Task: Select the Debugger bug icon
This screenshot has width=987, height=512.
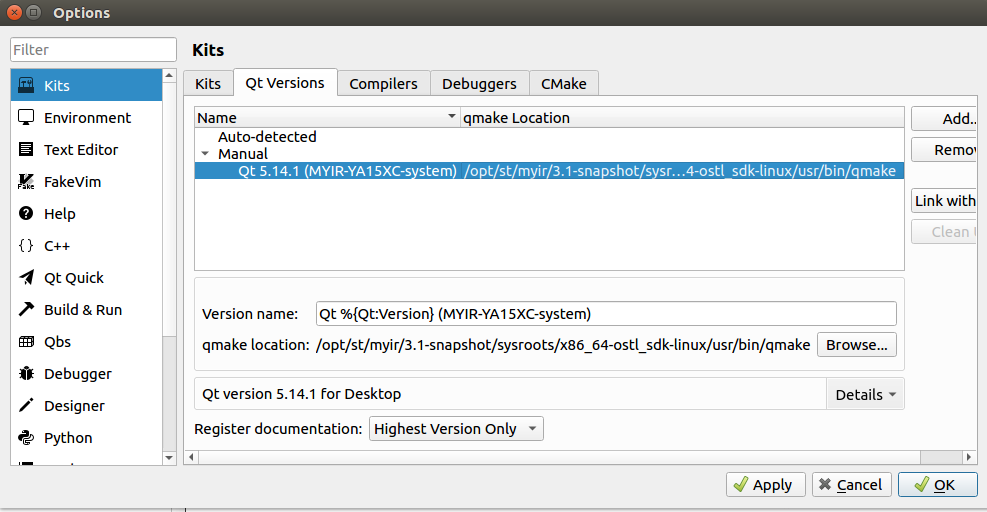Action: pyautogui.click(x=27, y=374)
